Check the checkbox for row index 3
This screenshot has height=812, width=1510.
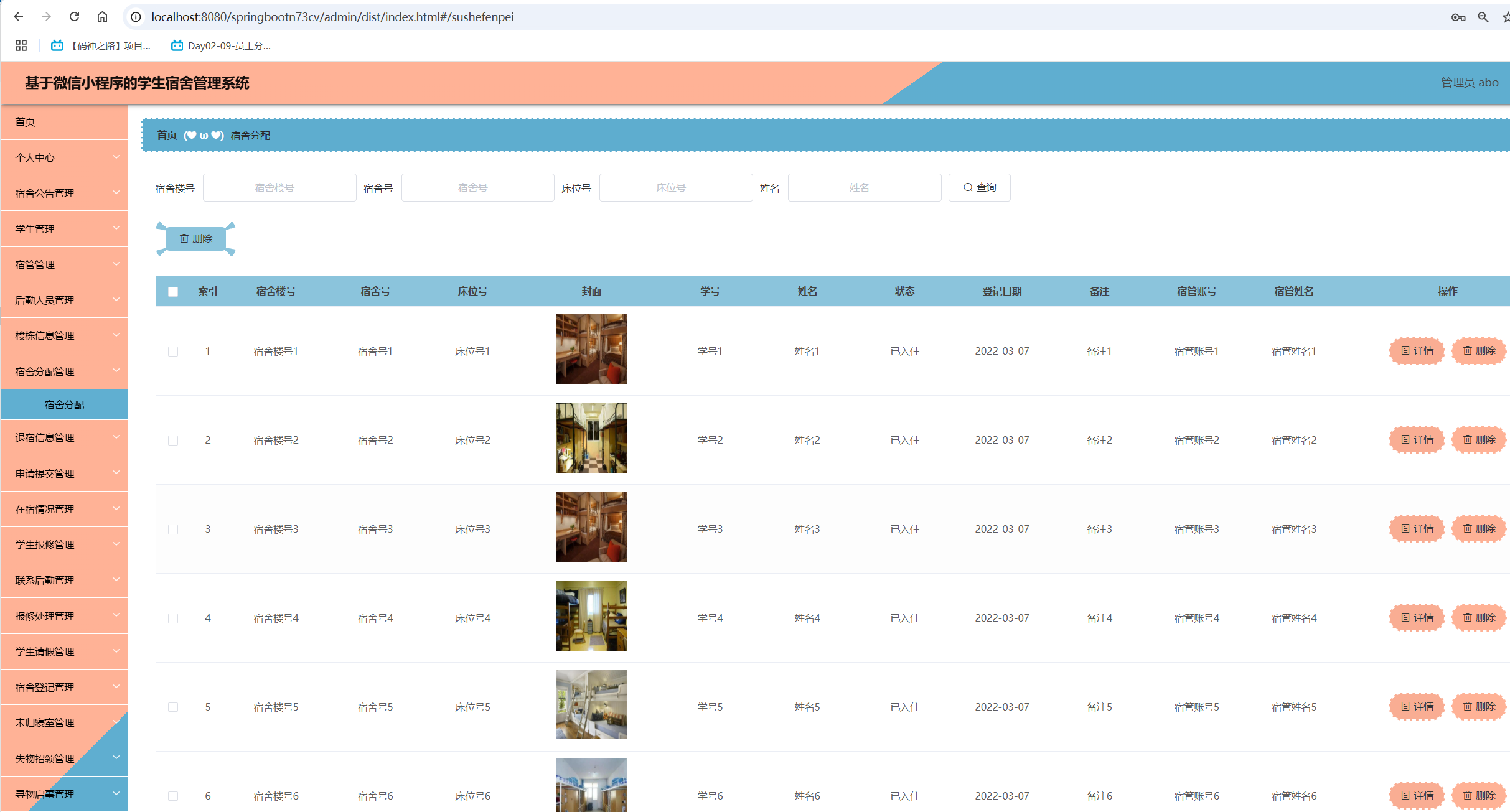[173, 530]
